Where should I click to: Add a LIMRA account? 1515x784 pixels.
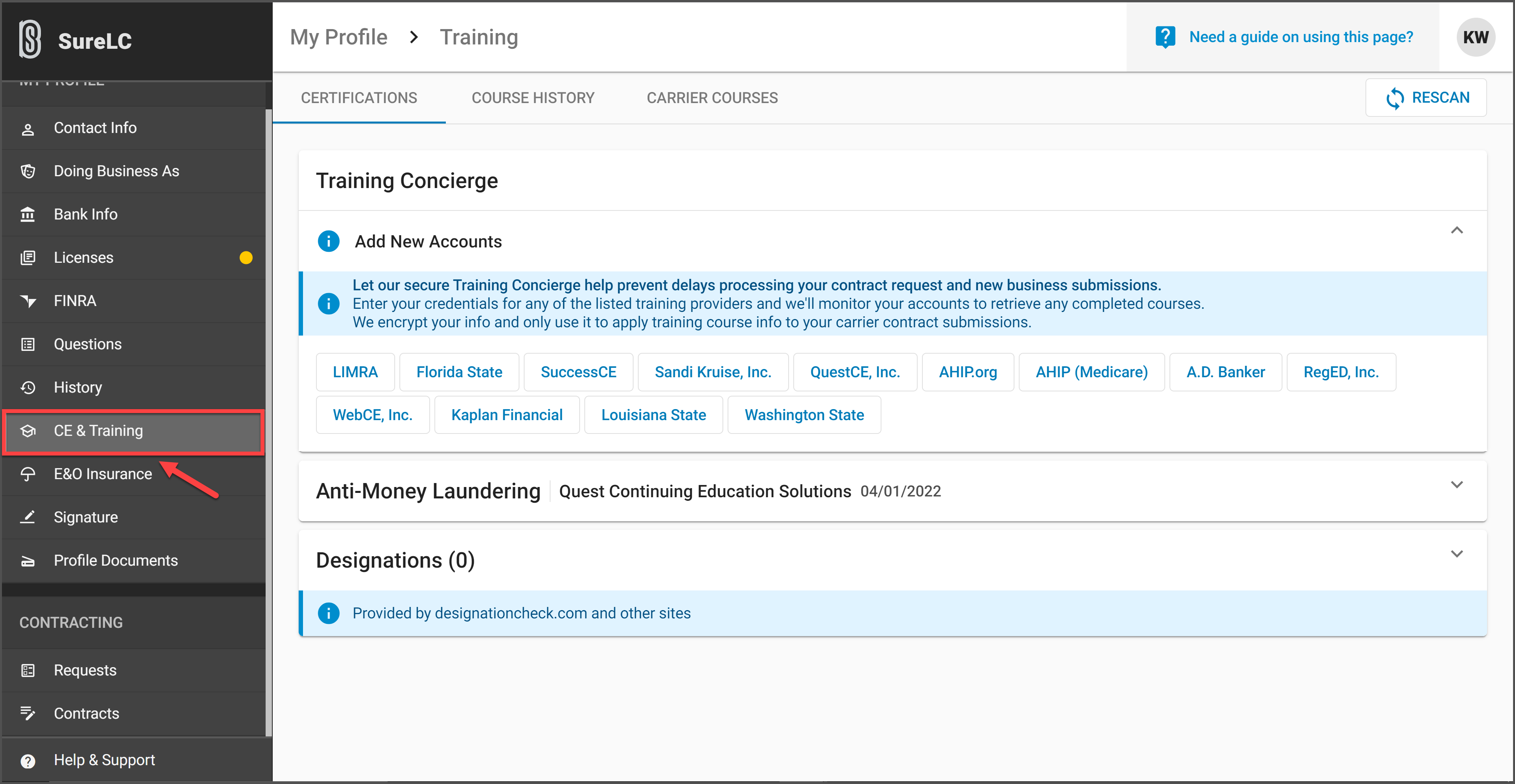[355, 372]
